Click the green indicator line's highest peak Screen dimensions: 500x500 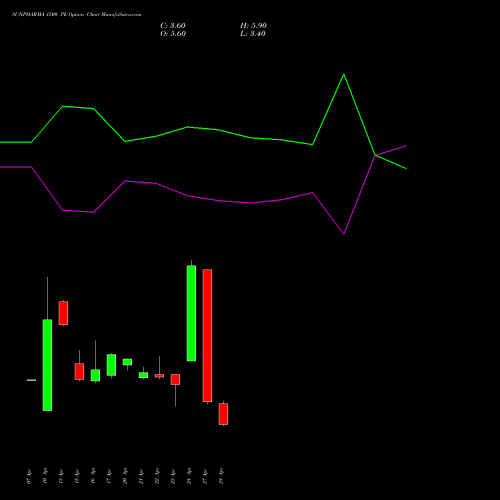pyautogui.click(x=344, y=74)
